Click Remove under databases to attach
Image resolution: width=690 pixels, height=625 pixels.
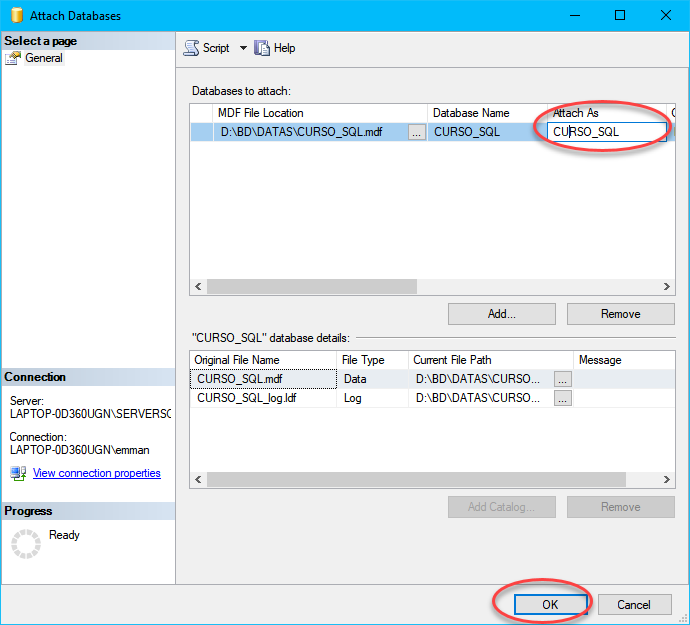tap(620, 314)
